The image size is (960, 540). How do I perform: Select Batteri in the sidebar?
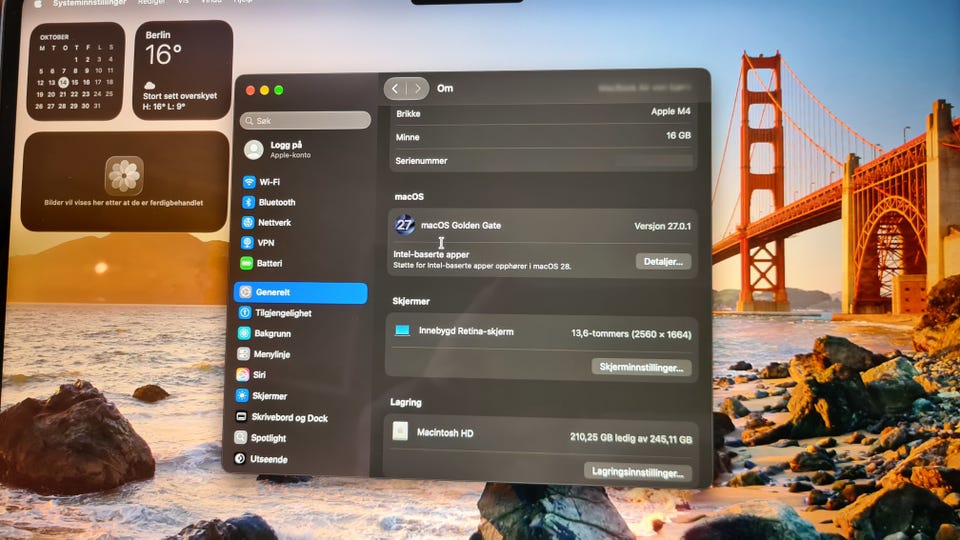pyautogui.click(x=261, y=263)
